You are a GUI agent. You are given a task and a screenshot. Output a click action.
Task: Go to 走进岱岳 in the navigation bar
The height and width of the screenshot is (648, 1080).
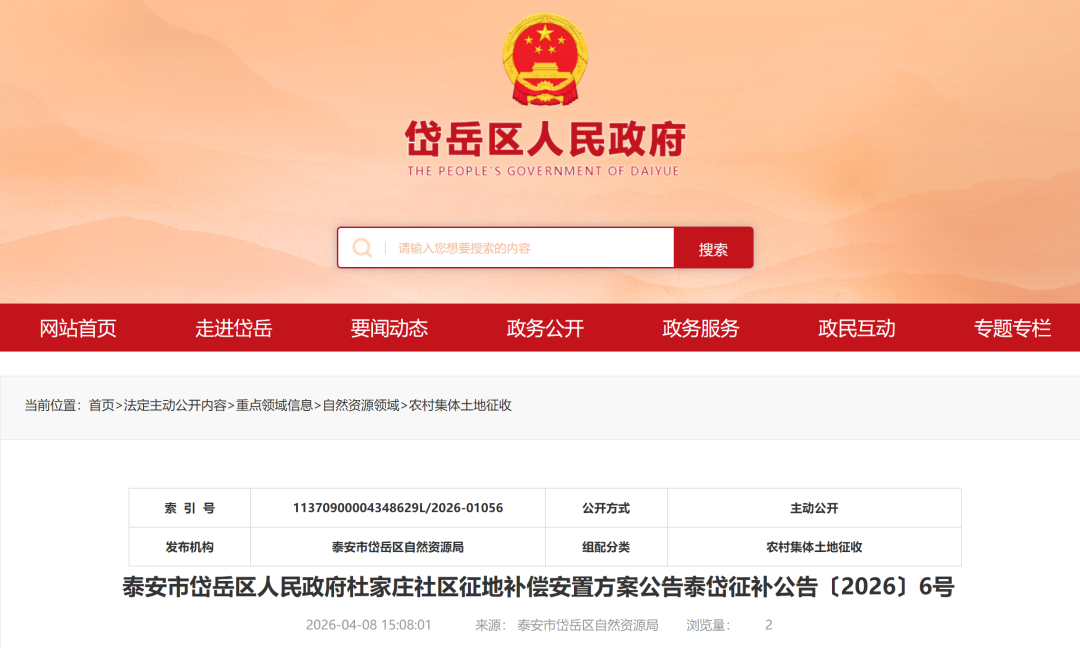pyautogui.click(x=233, y=328)
